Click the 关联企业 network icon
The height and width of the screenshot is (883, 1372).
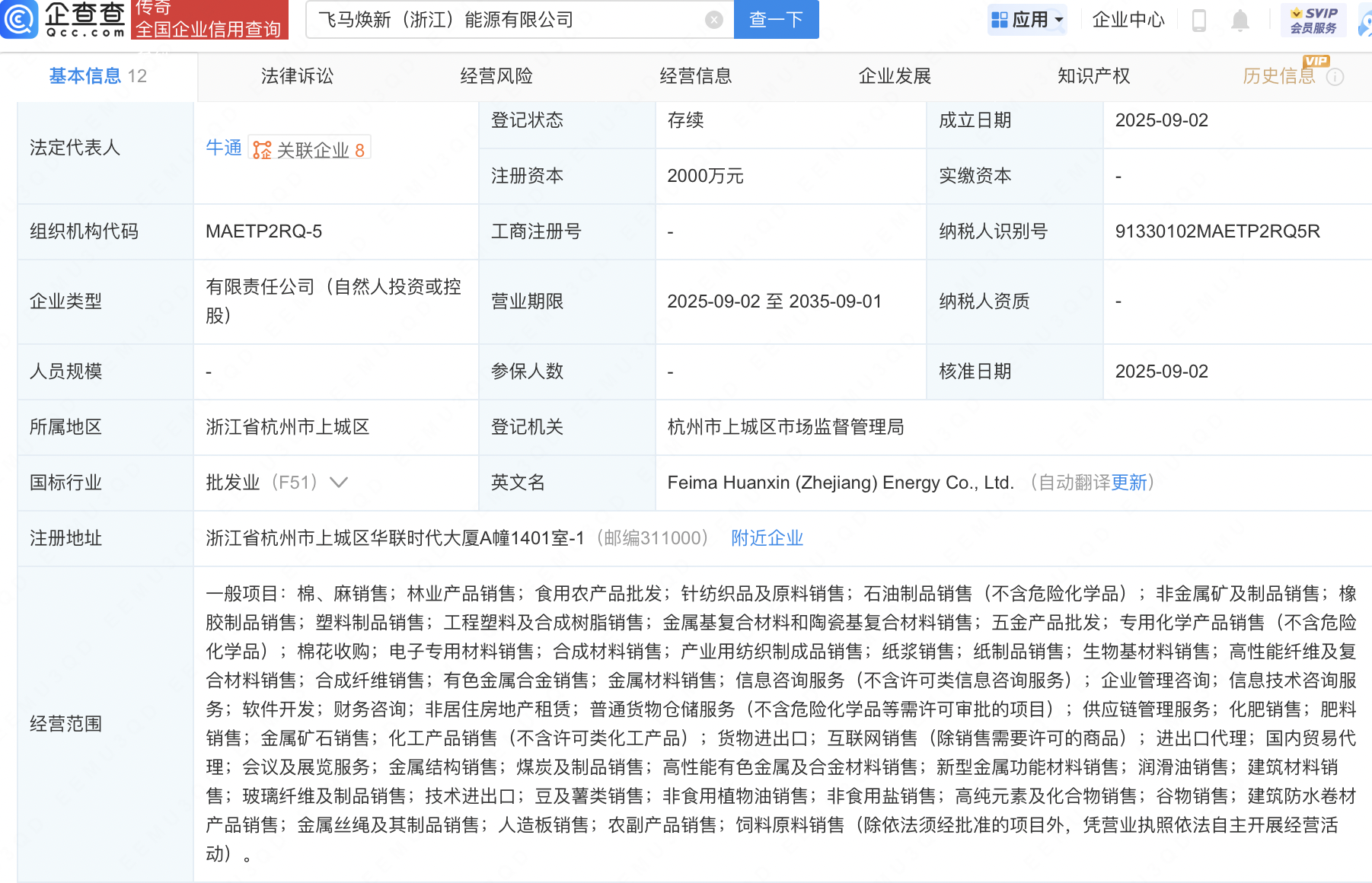coord(262,150)
